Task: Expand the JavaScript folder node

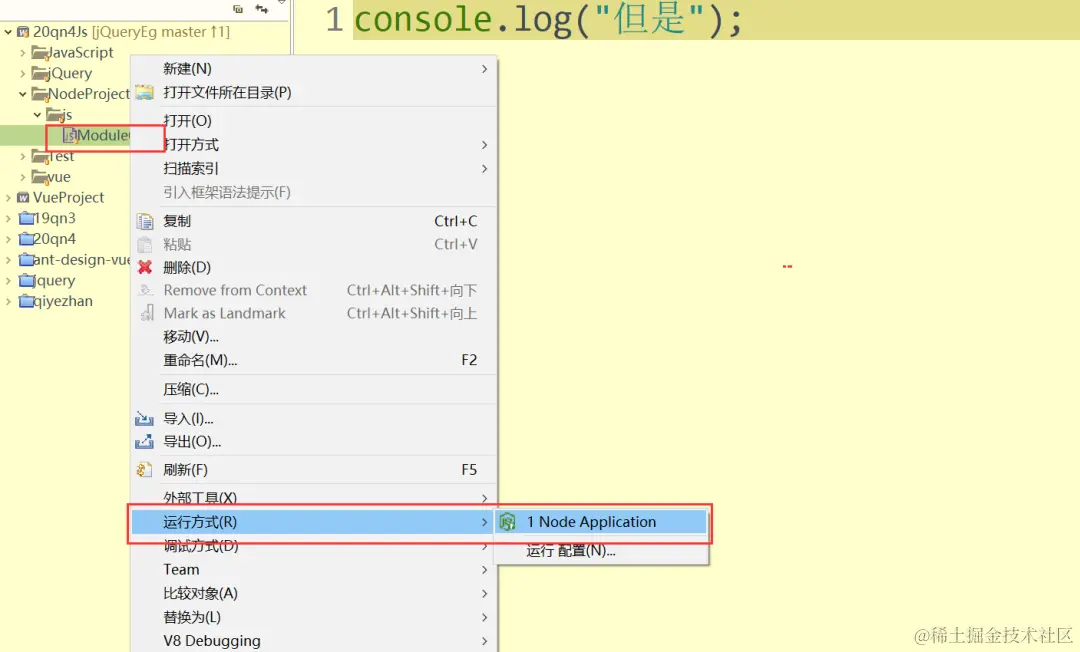Action: coord(23,52)
